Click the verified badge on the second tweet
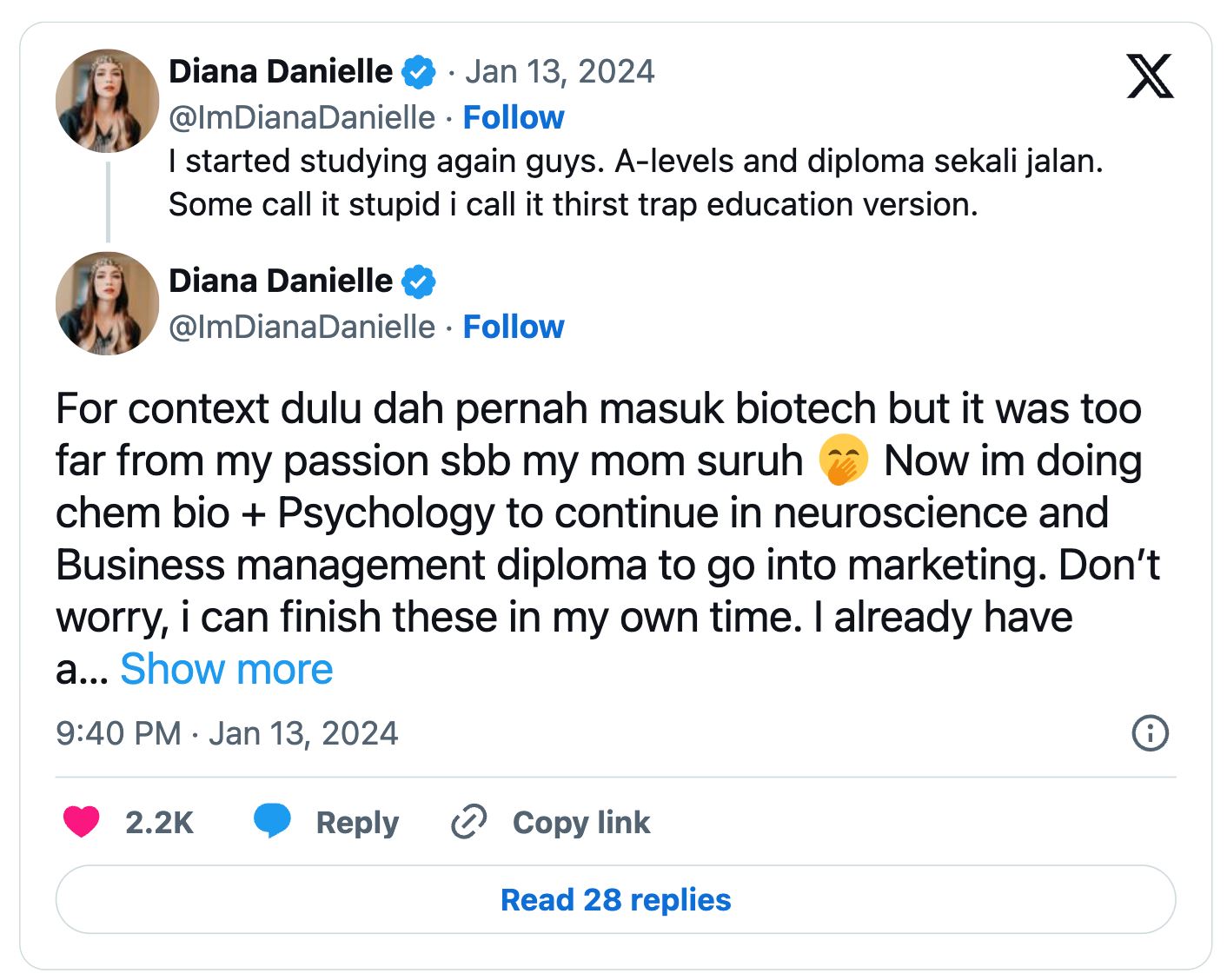1227x980 pixels. point(420,280)
